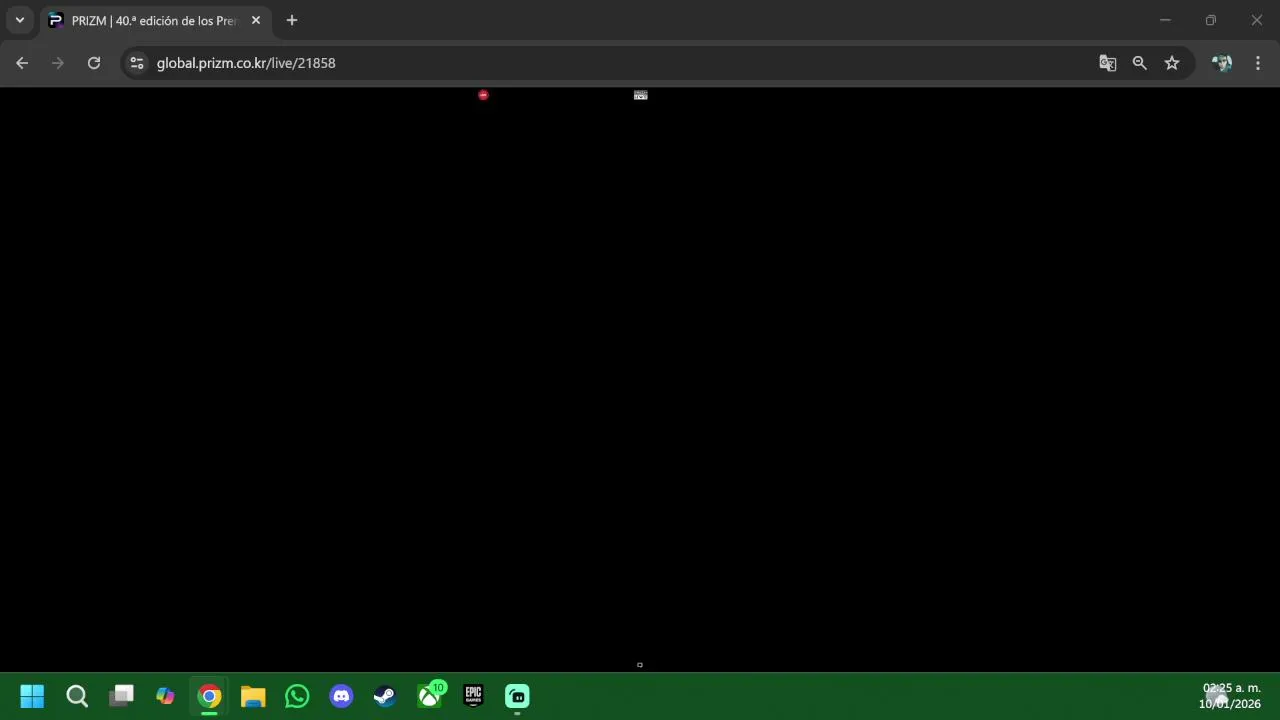Open Steam from the taskbar

385,696
